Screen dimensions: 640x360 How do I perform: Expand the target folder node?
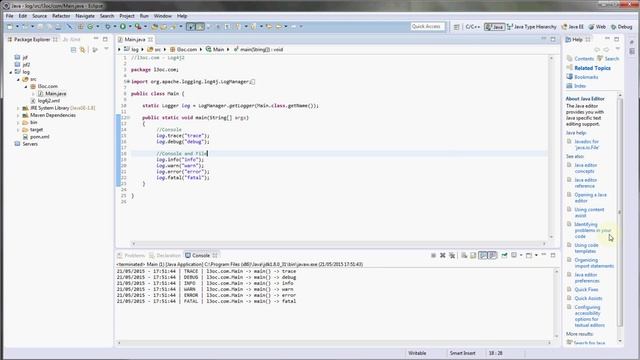coord(18,130)
